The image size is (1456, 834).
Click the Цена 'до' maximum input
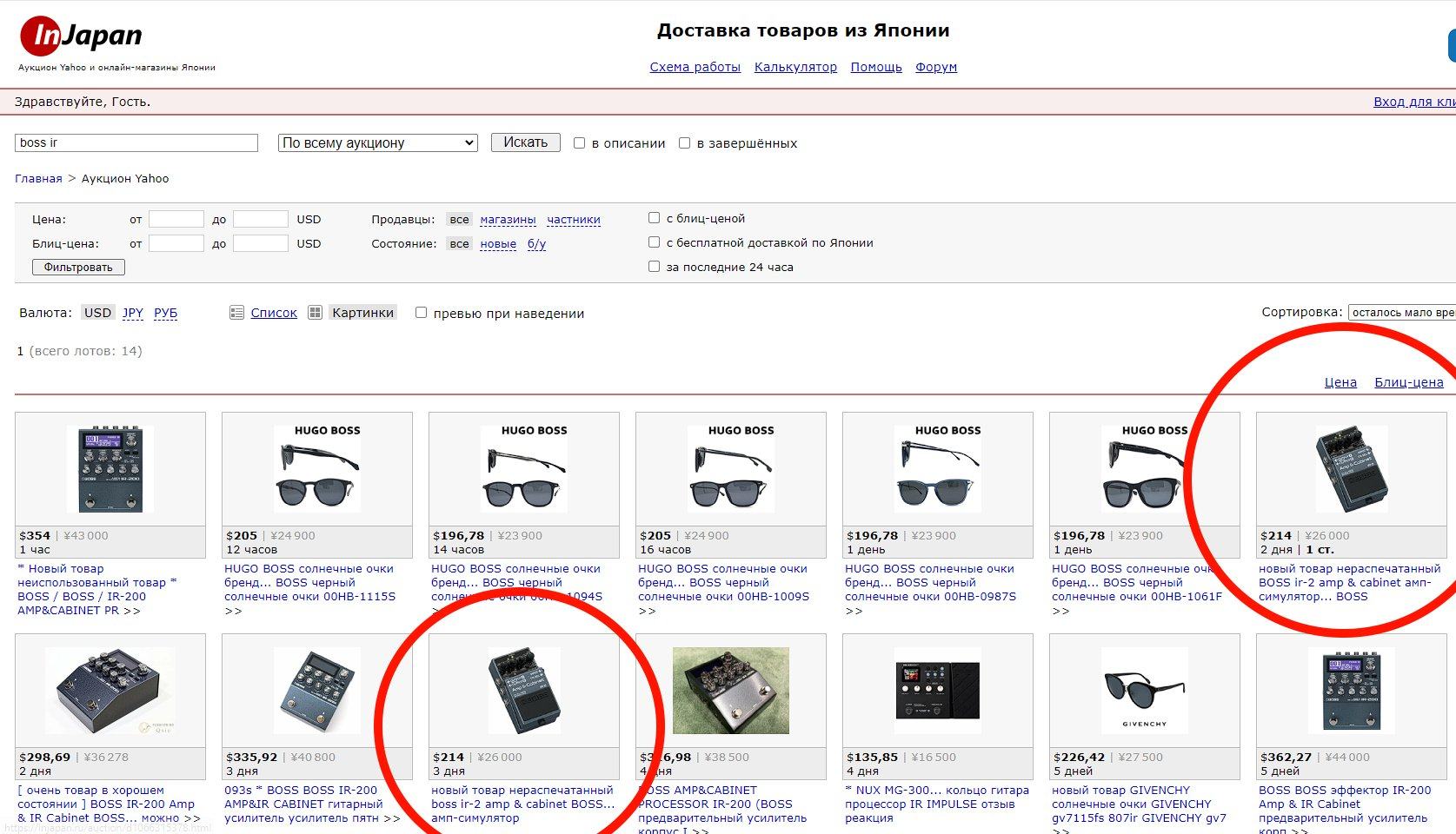(261, 219)
